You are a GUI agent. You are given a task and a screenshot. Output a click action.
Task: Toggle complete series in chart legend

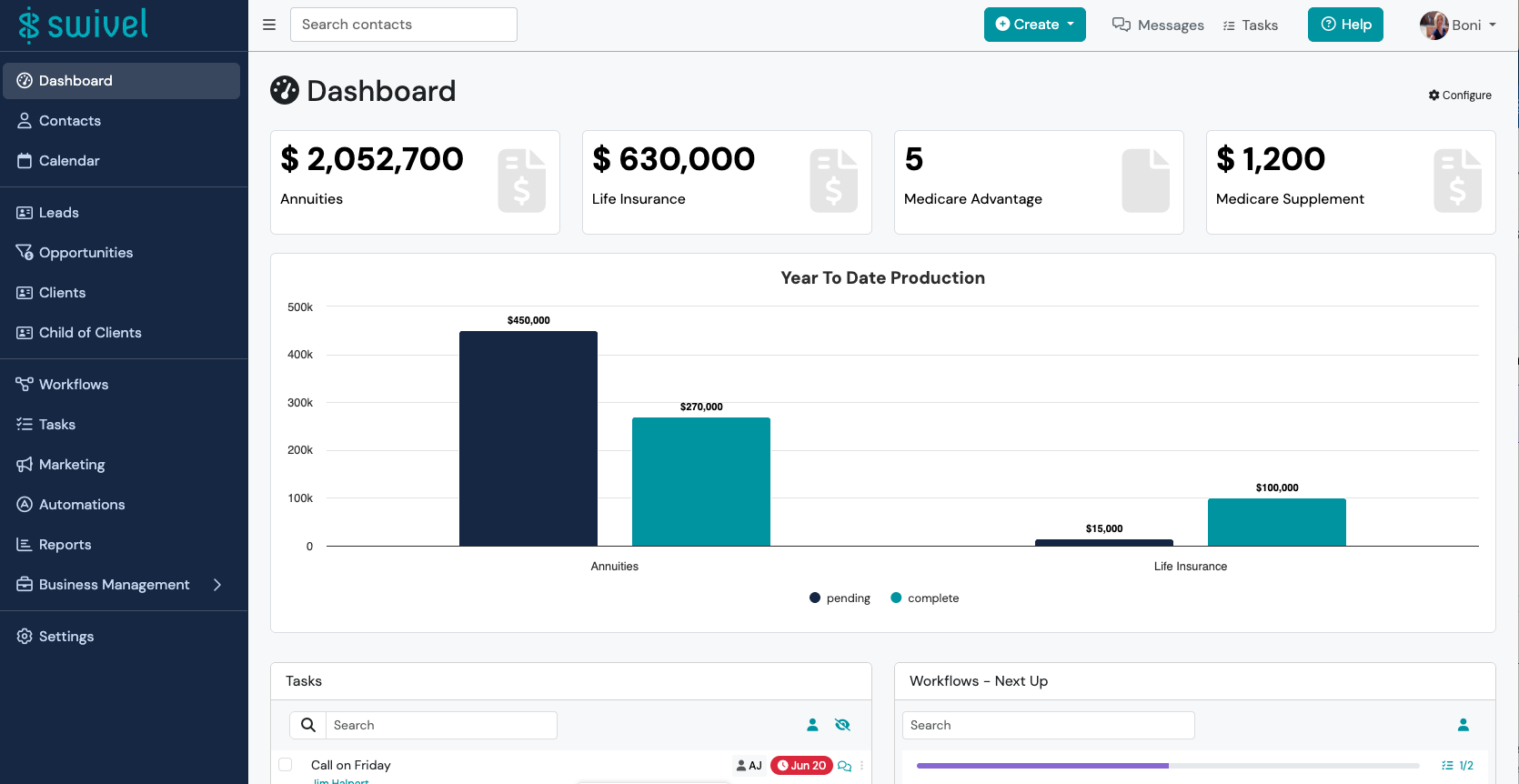[x=924, y=598]
